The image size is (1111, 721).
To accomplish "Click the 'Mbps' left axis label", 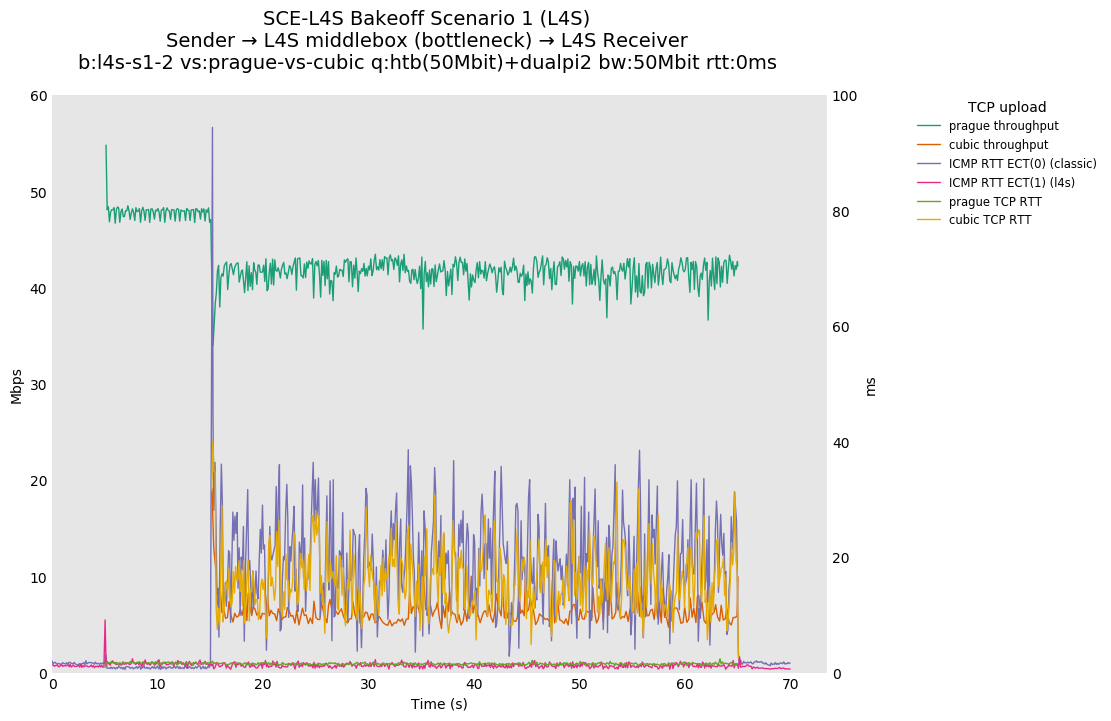I will (x=16, y=385).
